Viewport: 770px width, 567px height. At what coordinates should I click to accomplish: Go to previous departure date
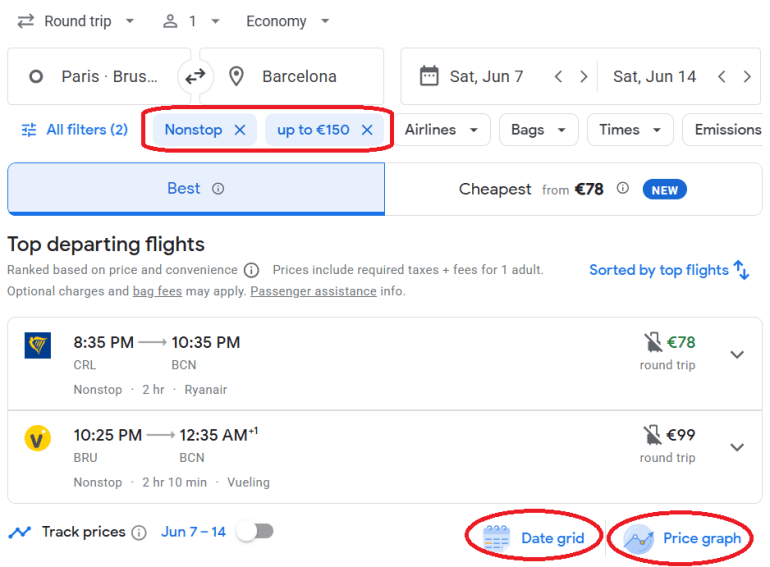559,76
